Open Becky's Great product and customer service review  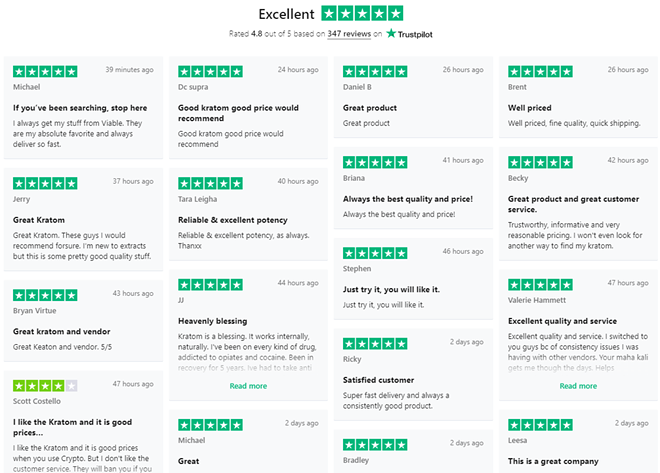pyautogui.click(x=573, y=204)
